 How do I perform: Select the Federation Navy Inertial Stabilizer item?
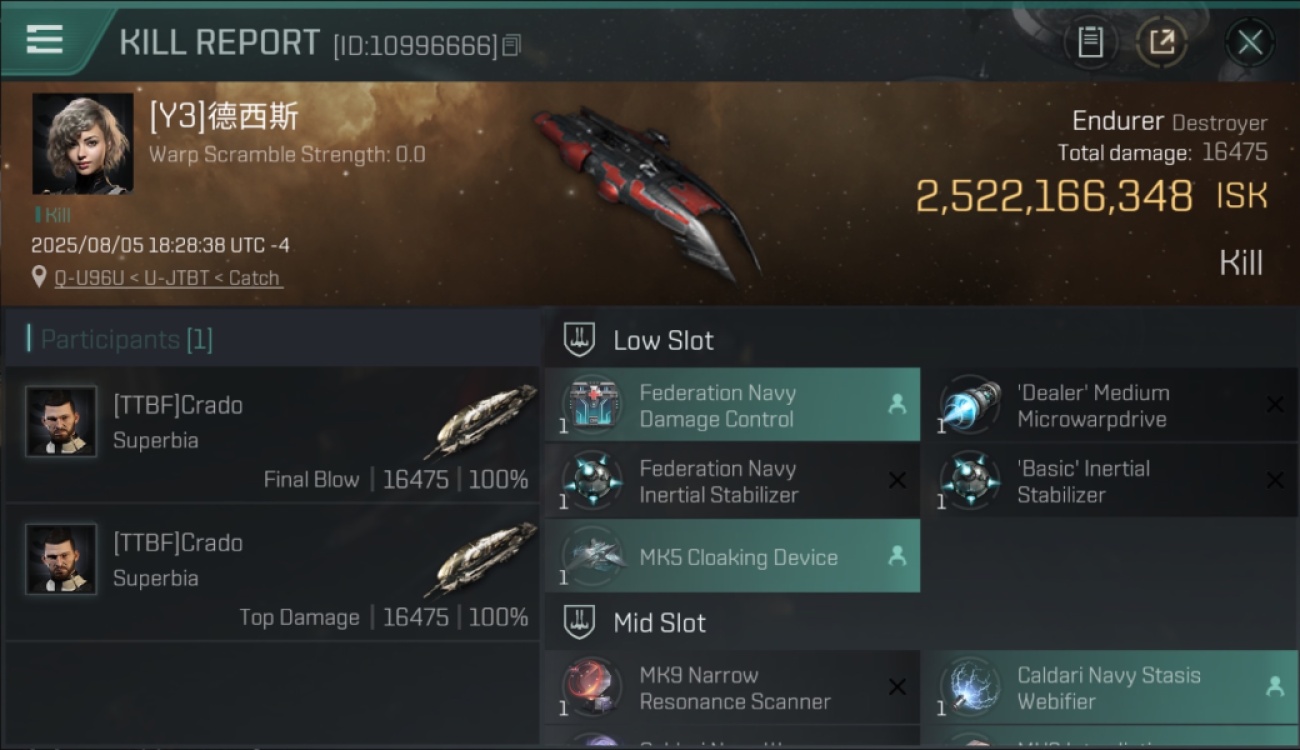point(732,481)
